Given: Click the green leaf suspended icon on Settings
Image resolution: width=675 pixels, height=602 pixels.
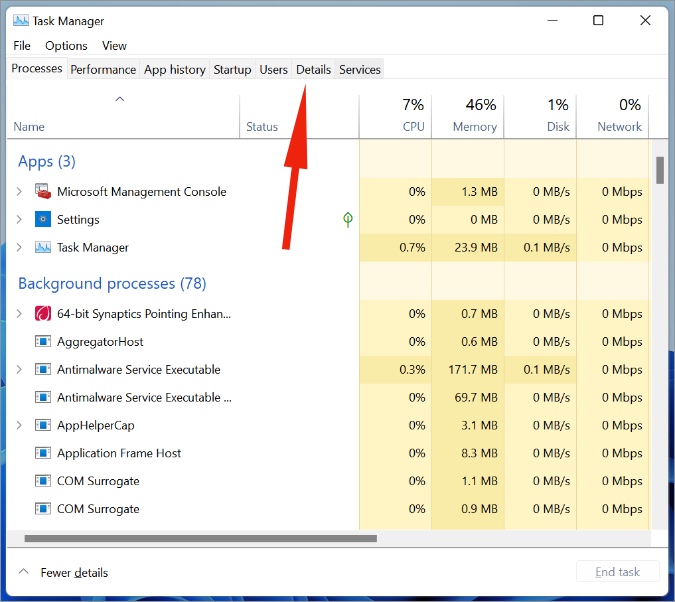Looking at the screenshot, I should (x=348, y=219).
